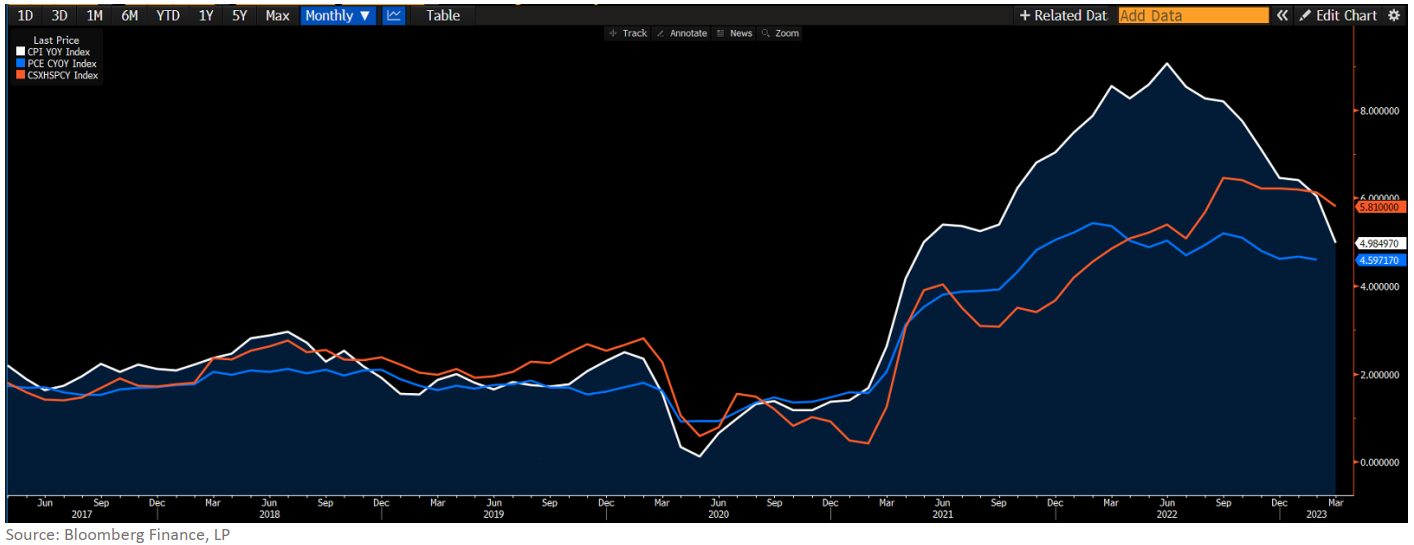Image resolution: width=1414 pixels, height=545 pixels.
Task: Open the Related Data panel
Action: click(1063, 15)
